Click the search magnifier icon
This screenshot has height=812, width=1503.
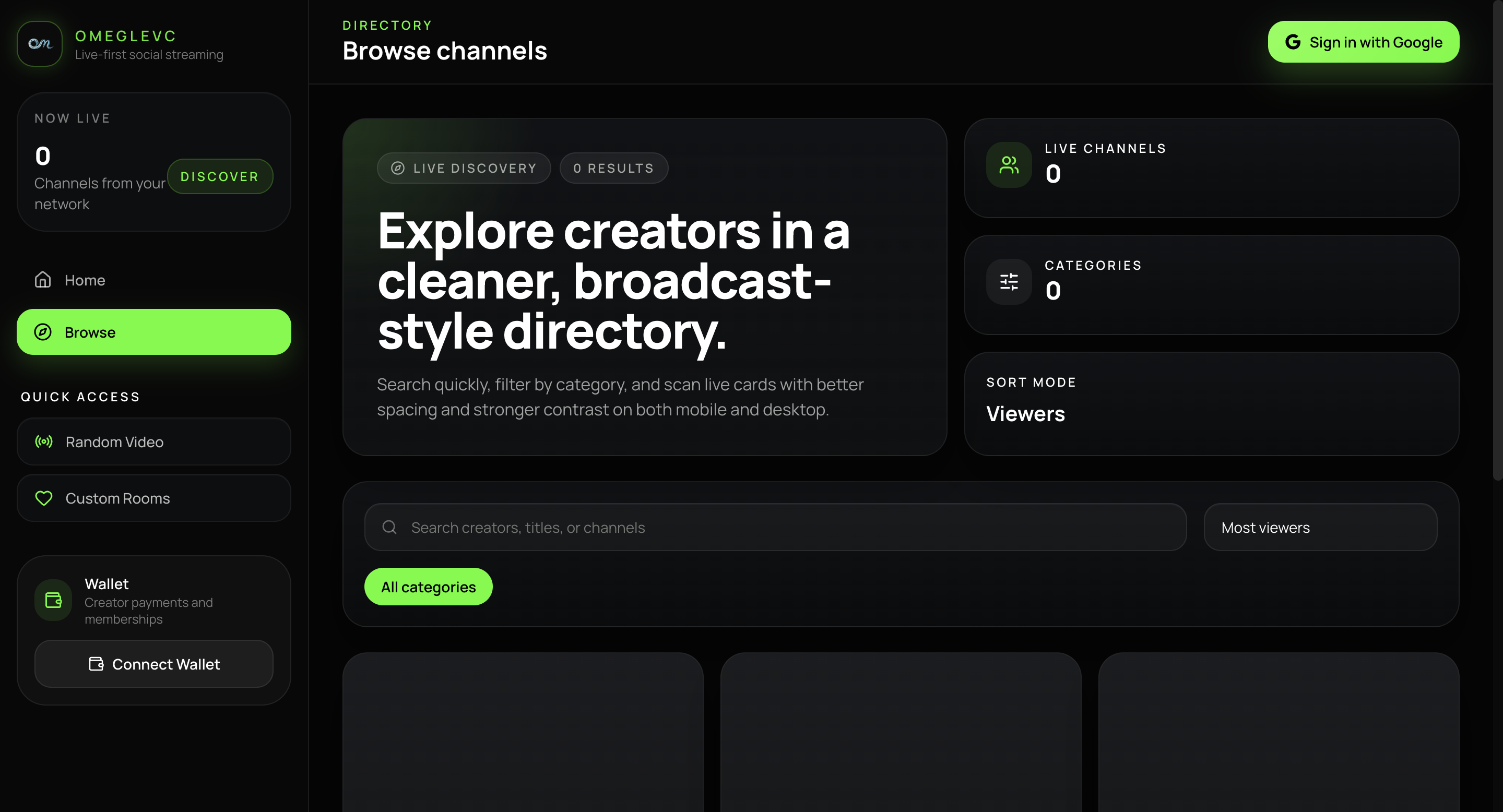click(x=389, y=528)
